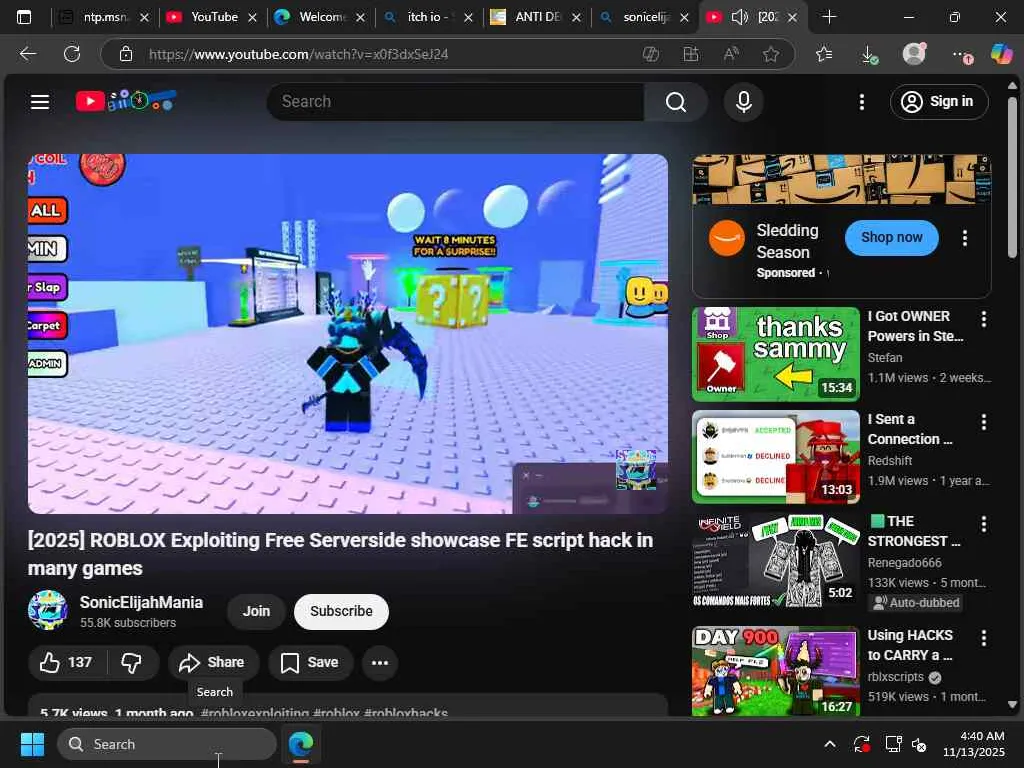This screenshot has width=1024, height=768.
Task: Click the address bar URL
Action: click(x=298, y=54)
